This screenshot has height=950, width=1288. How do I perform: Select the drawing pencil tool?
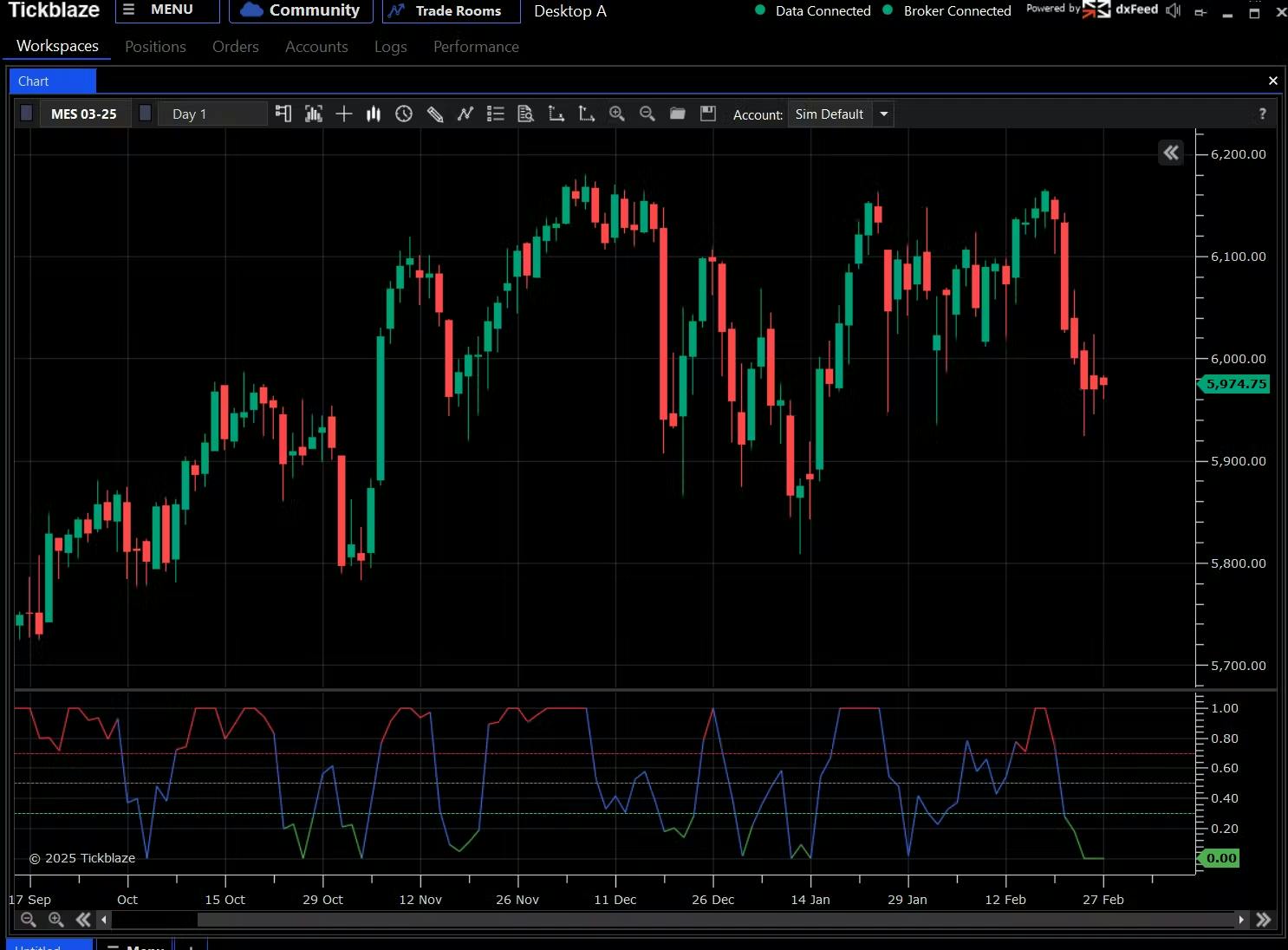[435, 114]
